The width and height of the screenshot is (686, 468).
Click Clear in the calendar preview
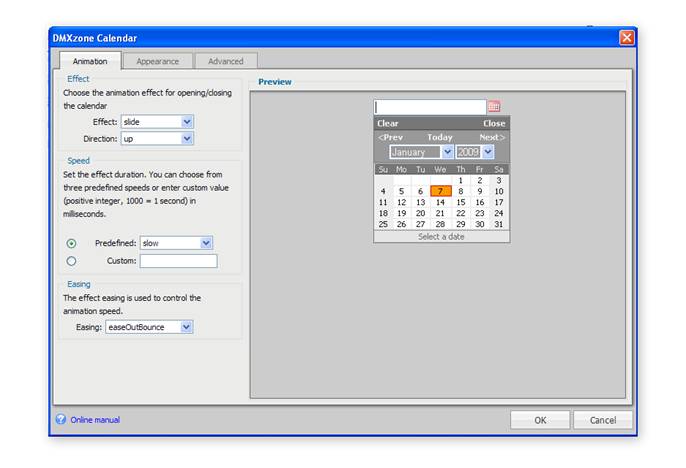pos(388,123)
